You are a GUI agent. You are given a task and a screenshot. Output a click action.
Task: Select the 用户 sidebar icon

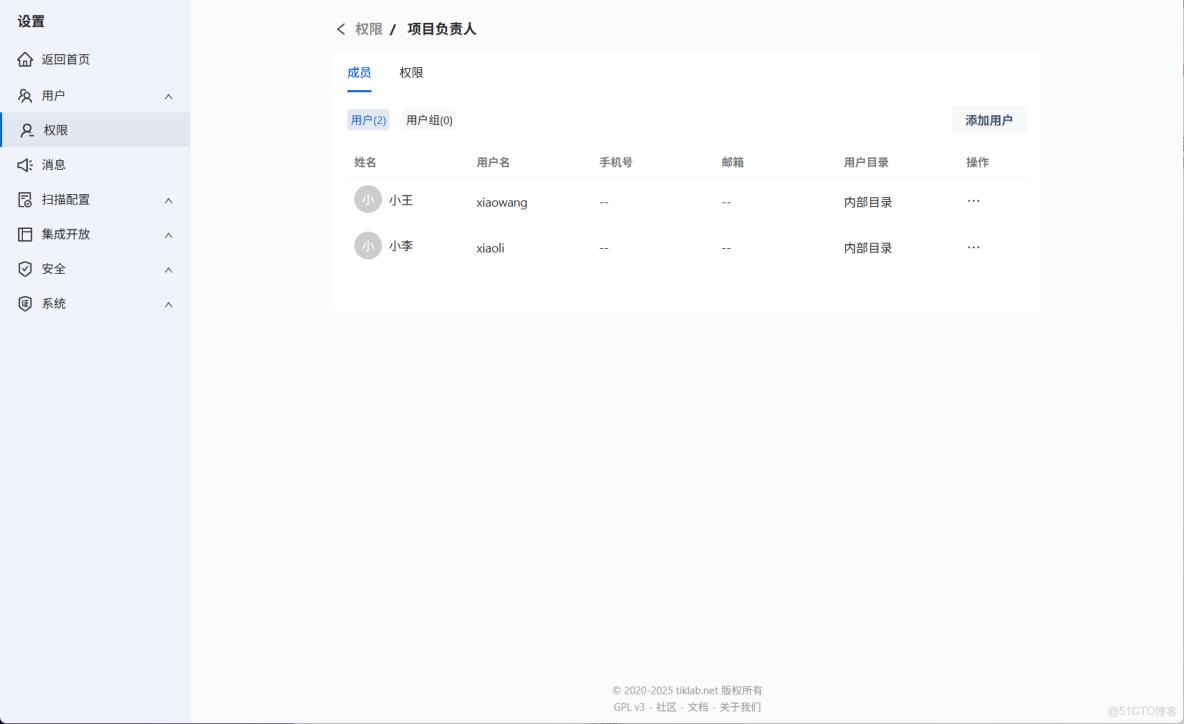point(24,95)
